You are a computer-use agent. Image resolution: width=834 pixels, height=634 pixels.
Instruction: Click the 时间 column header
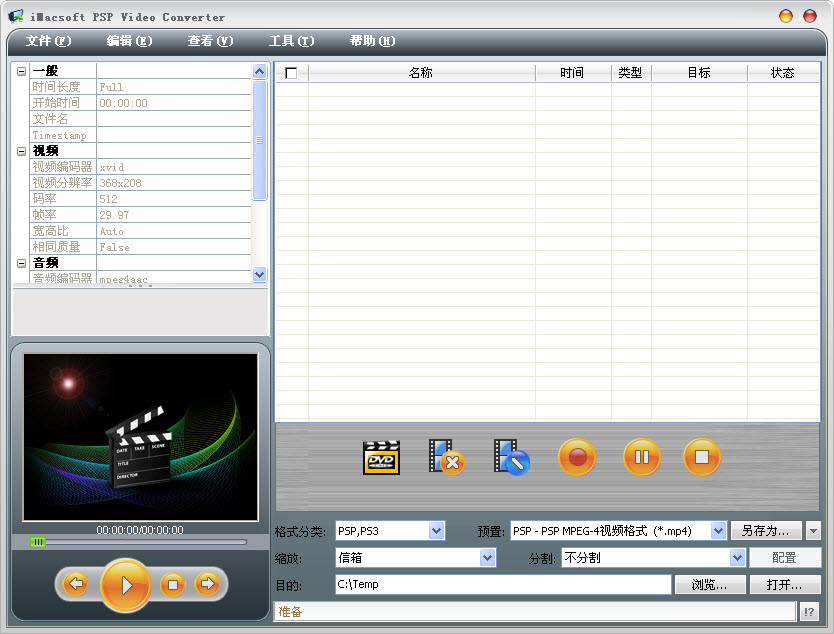(573, 73)
